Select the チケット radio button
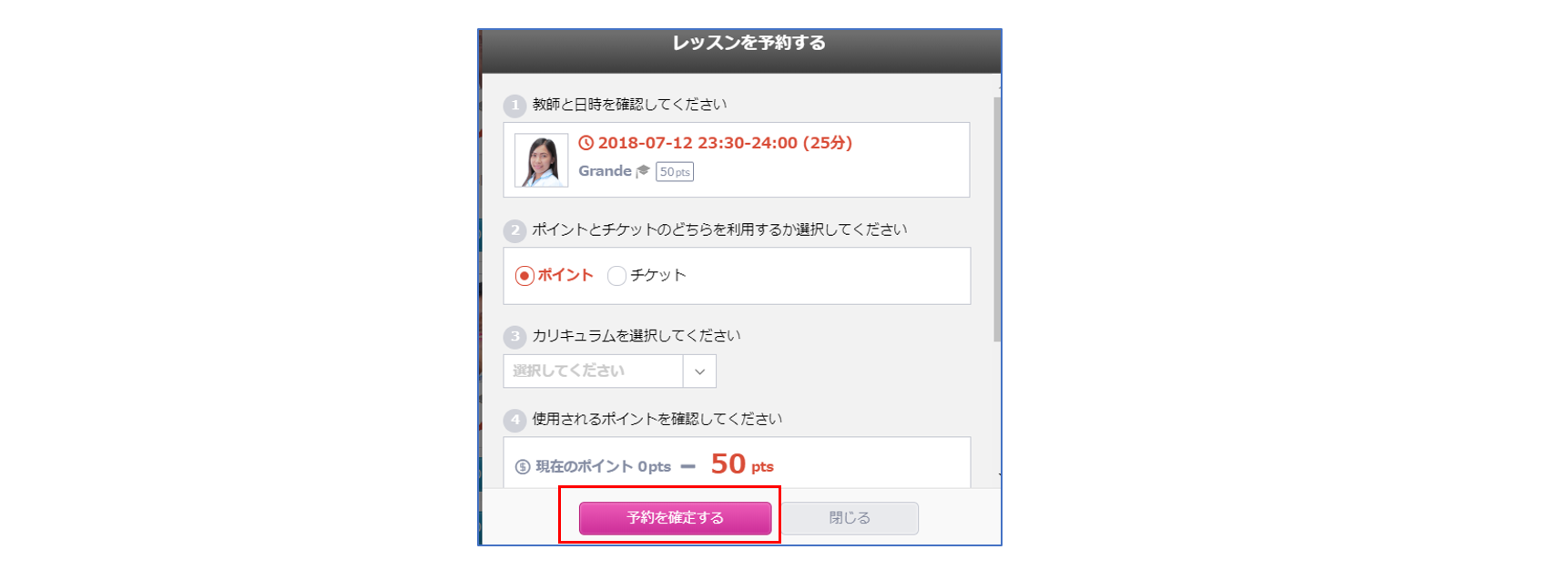The width and height of the screenshot is (1568, 570). 616,275
